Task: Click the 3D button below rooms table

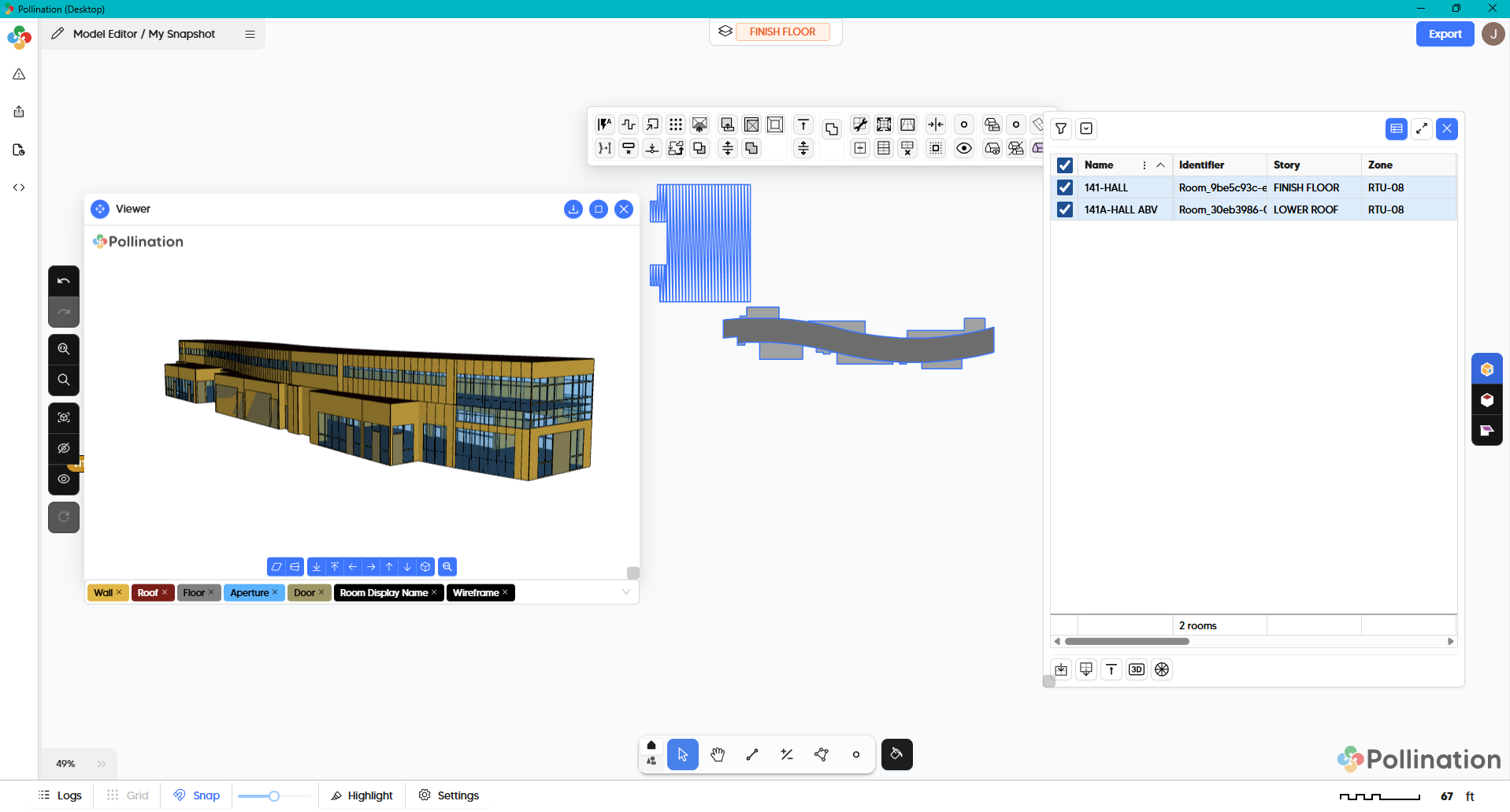Action: pyautogui.click(x=1136, y=669)
